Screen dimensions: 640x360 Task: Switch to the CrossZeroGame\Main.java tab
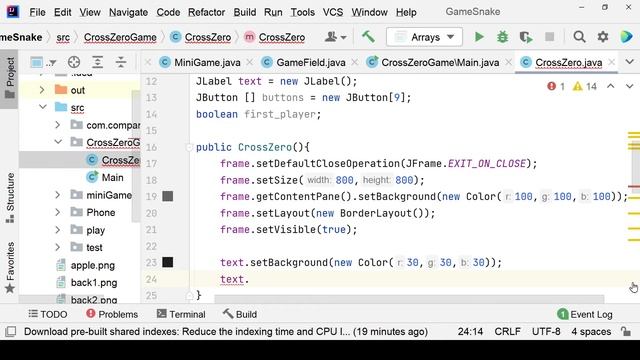pyautogui.click(x=433, y=62)
